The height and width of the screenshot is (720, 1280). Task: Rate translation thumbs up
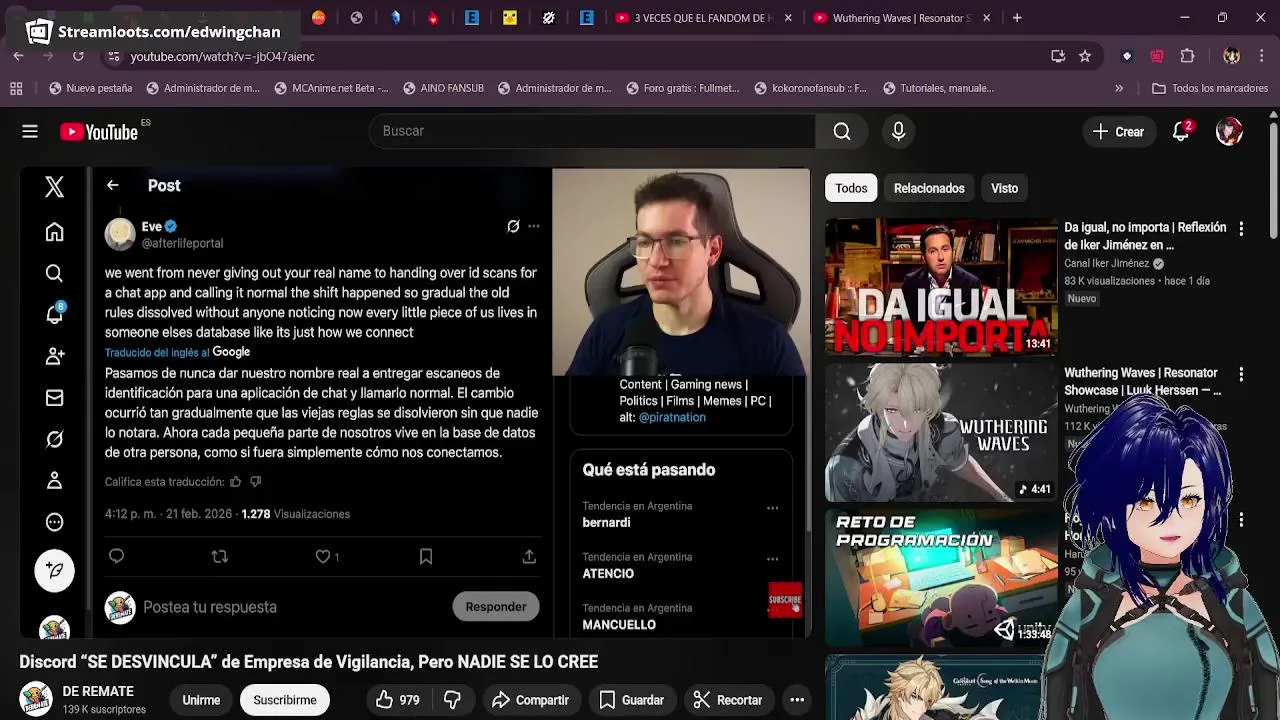pyautogui.click(x=235, y=482)
